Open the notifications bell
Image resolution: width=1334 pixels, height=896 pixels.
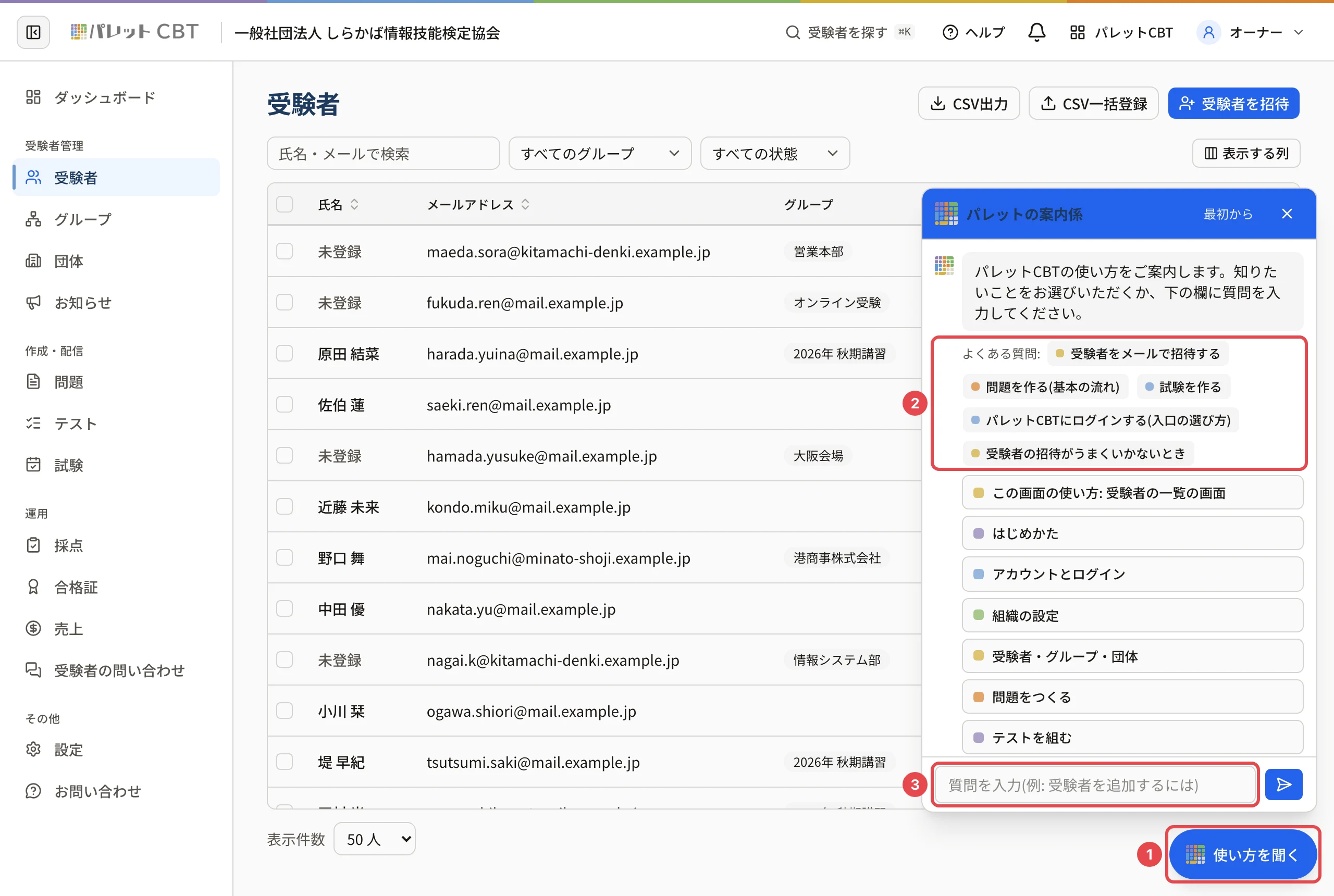pyautogui.click(x=1036, y=32)
